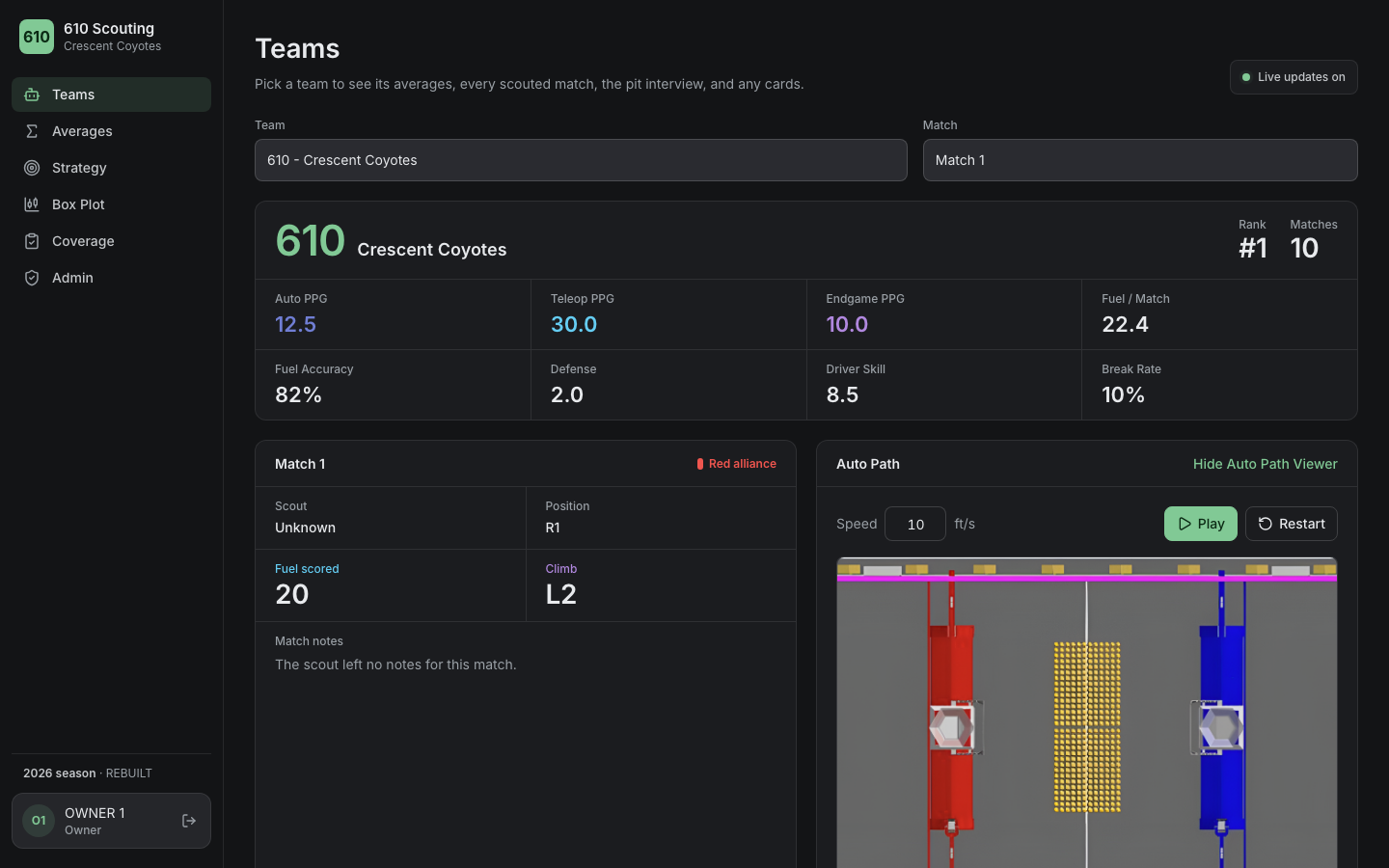This screenshot has height=868, width=1389.
Task: Click the OWNER 1 account card
Action: [111, 821]
